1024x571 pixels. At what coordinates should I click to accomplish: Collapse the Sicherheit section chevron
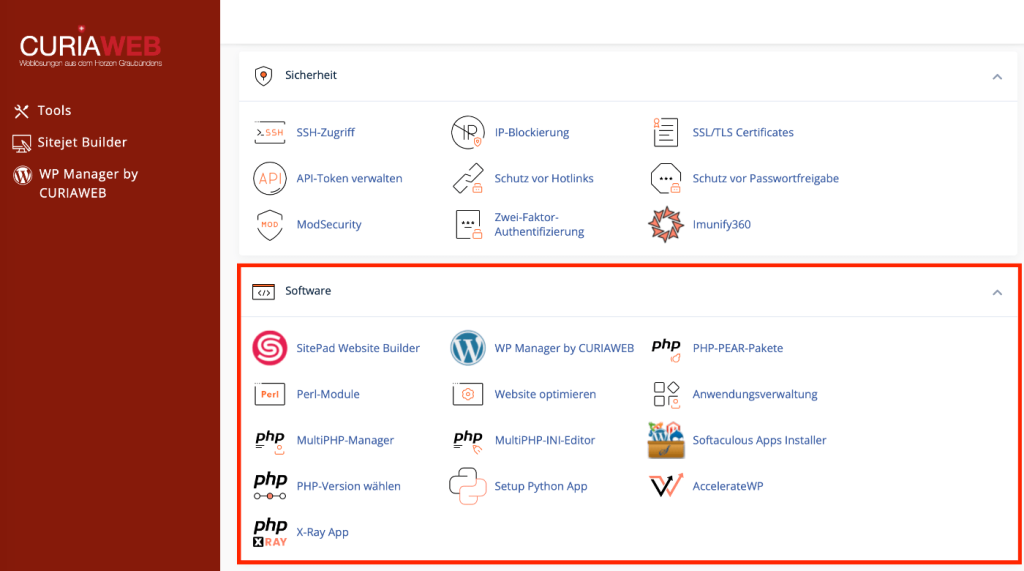[x=997, y=76]
